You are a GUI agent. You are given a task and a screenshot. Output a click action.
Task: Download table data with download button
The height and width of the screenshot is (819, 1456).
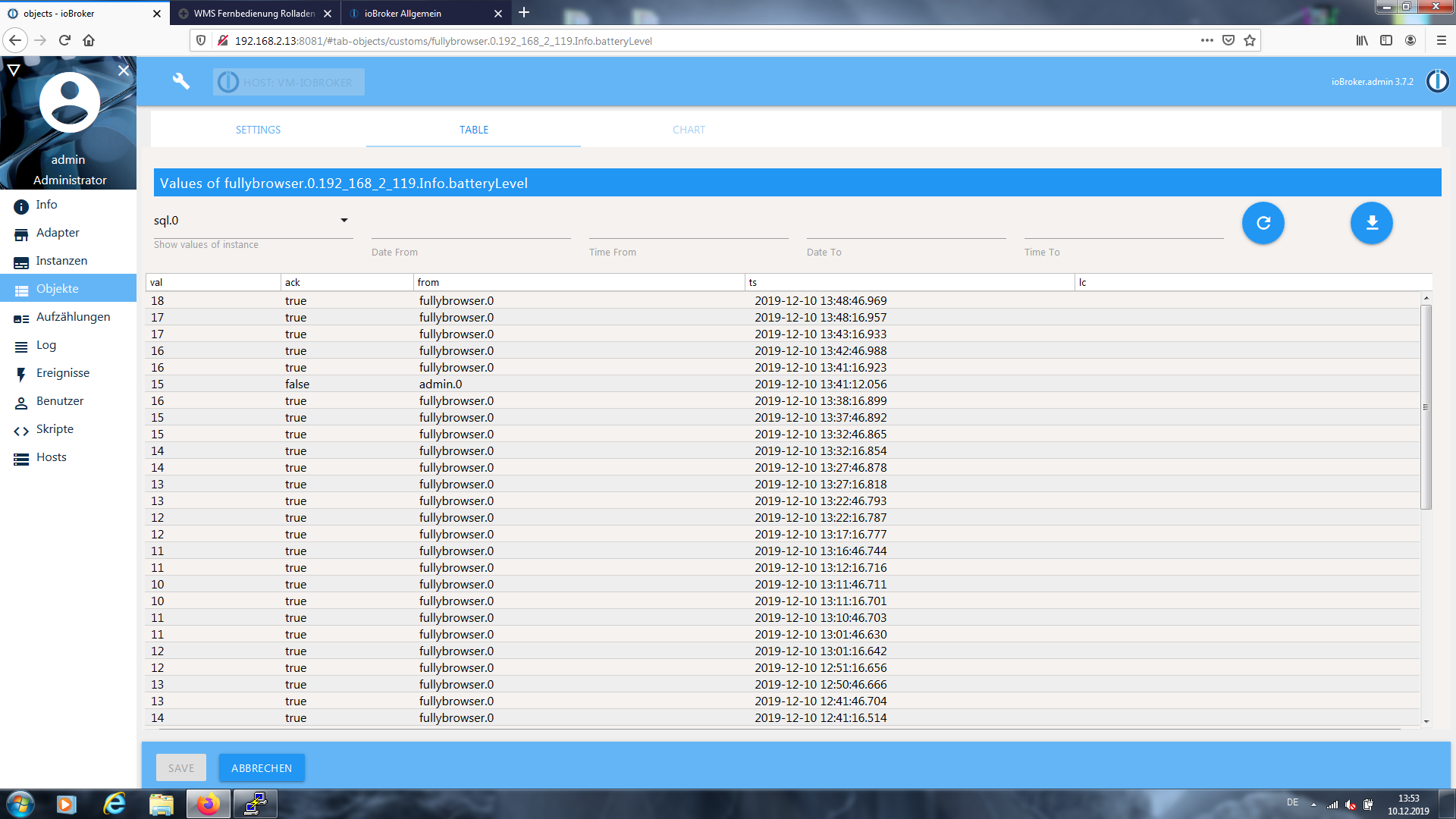pyautogui.click(x=1371, y=223)
